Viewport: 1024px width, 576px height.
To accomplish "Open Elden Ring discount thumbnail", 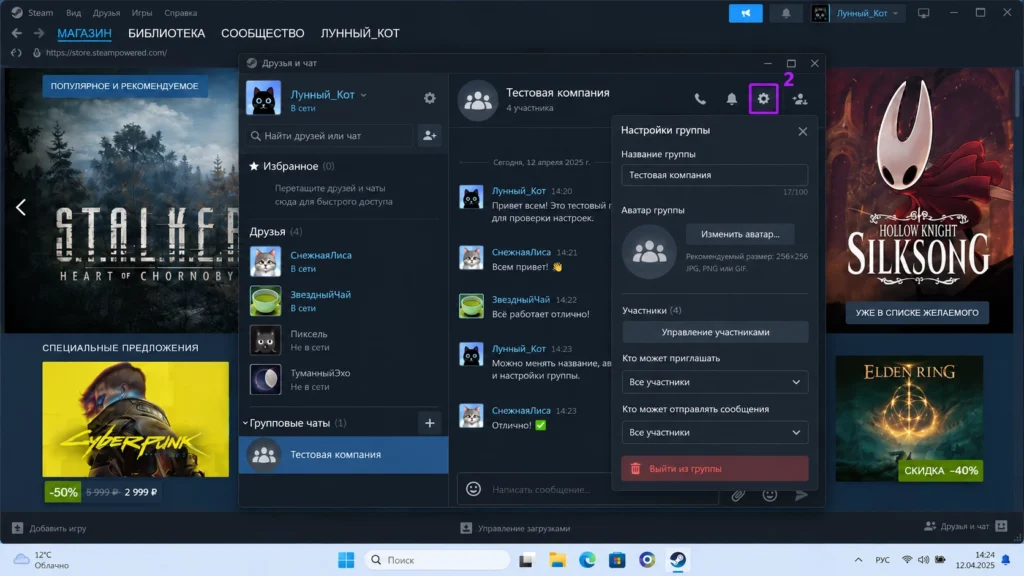I will coord(909,419).
